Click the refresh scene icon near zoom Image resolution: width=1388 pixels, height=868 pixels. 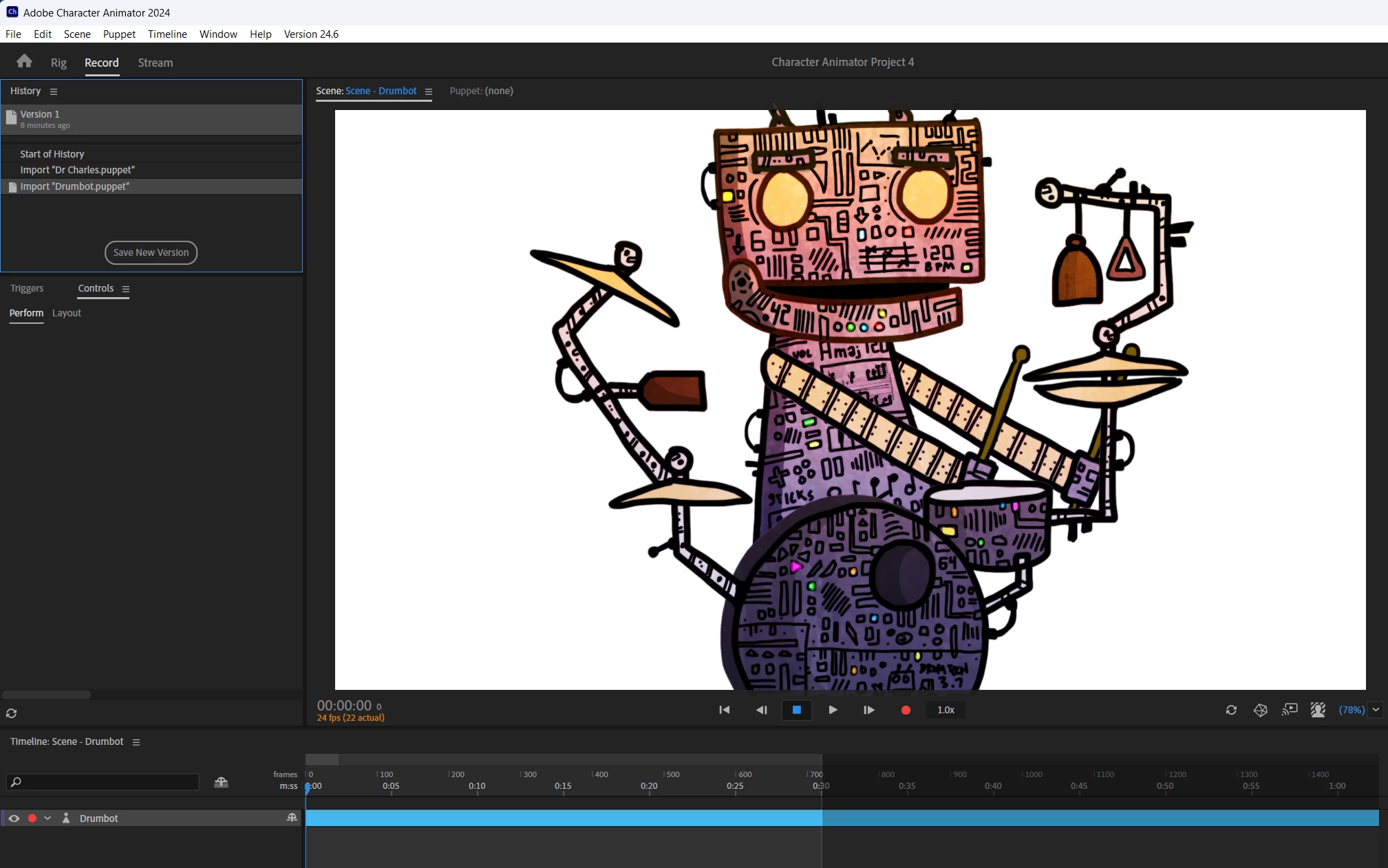click(1231, 710)
